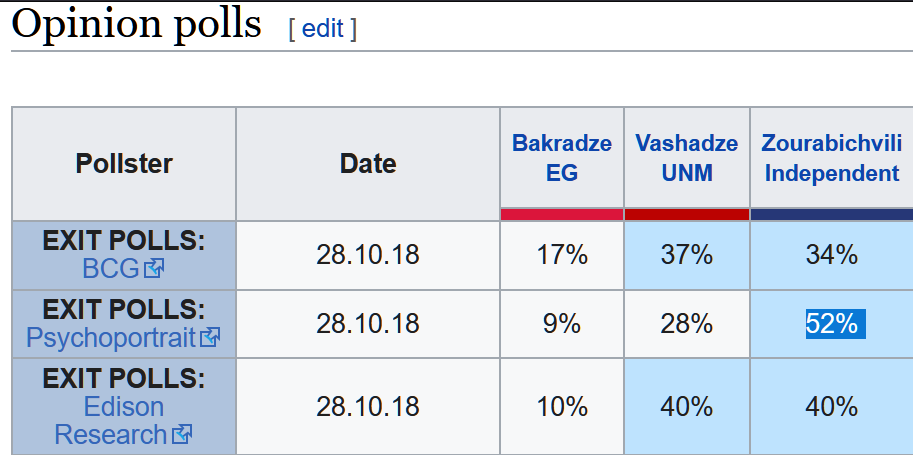Follow the Vashadze candidate link
Viewport: 913px width, 455px height.
point(686,143)
